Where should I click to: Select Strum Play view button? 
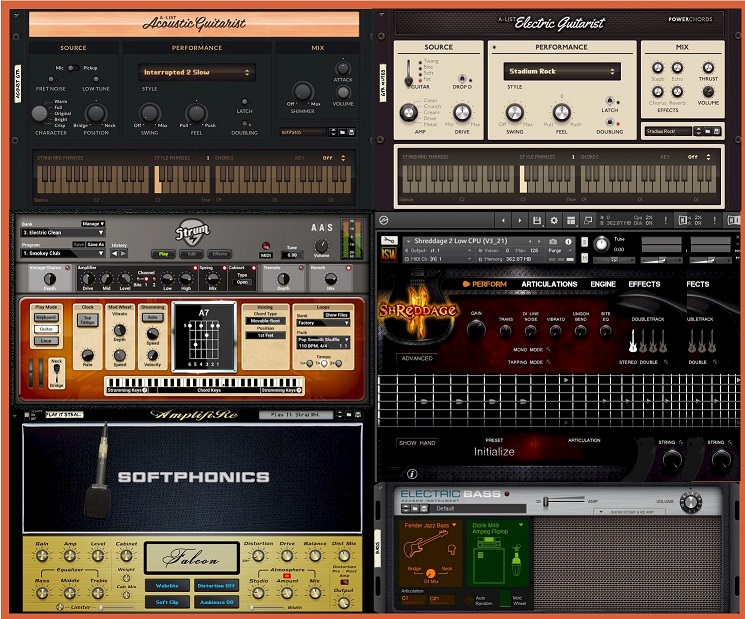pos(163,254)
